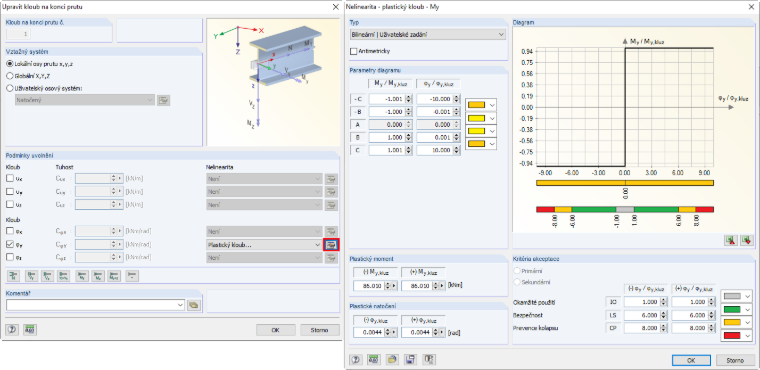This screenshot has height=370, width=760.
Task: Open help in the Upravit kloub dialog
Action: tap(13, 330)
